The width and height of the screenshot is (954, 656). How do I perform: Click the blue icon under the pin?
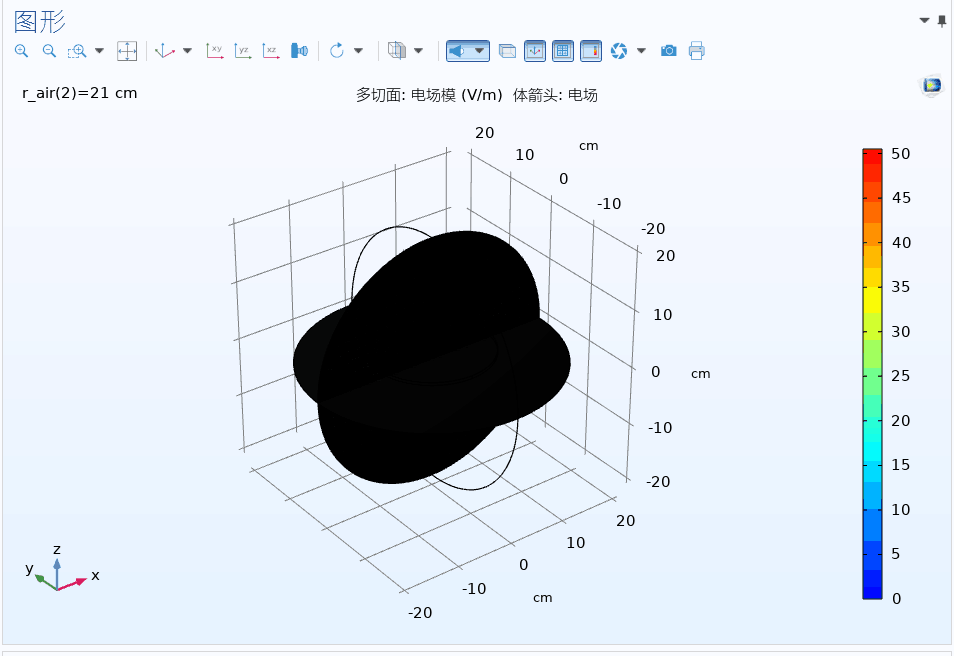point(931,85)
